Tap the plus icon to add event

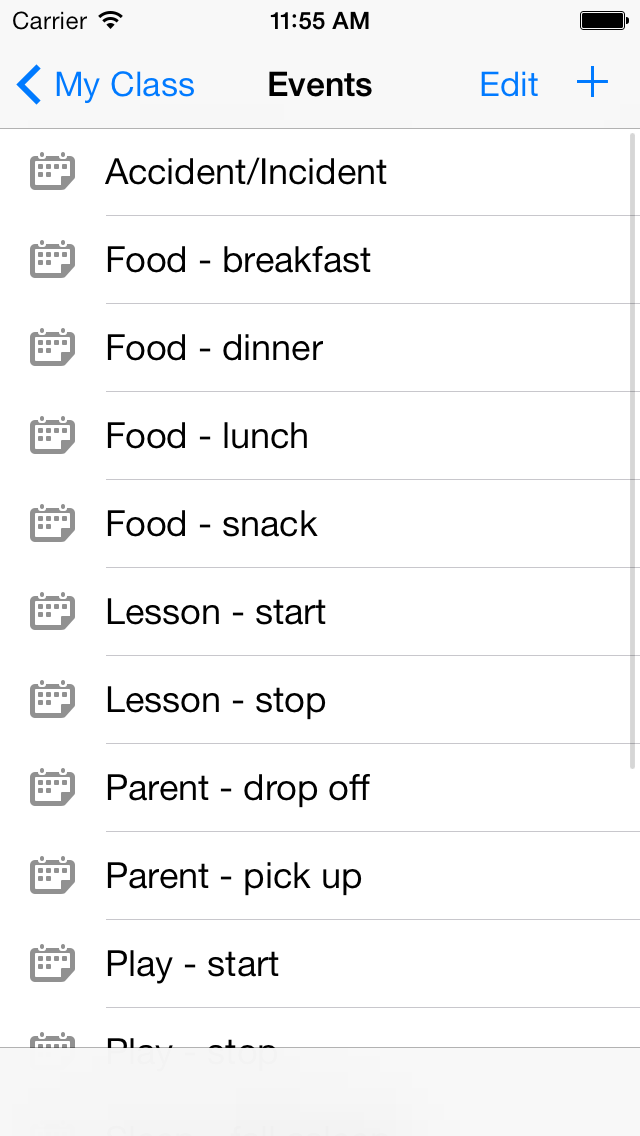[592, 83]
